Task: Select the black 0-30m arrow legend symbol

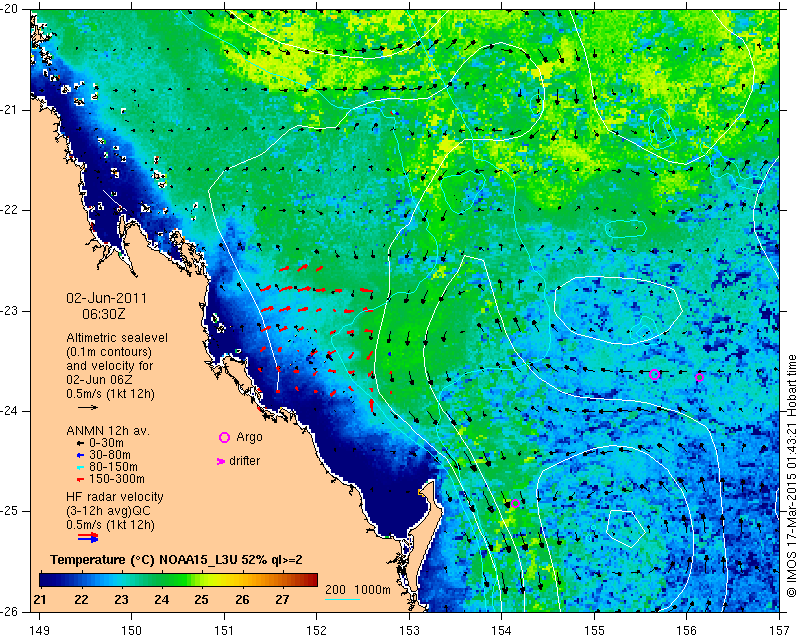Action: point(80,444)
